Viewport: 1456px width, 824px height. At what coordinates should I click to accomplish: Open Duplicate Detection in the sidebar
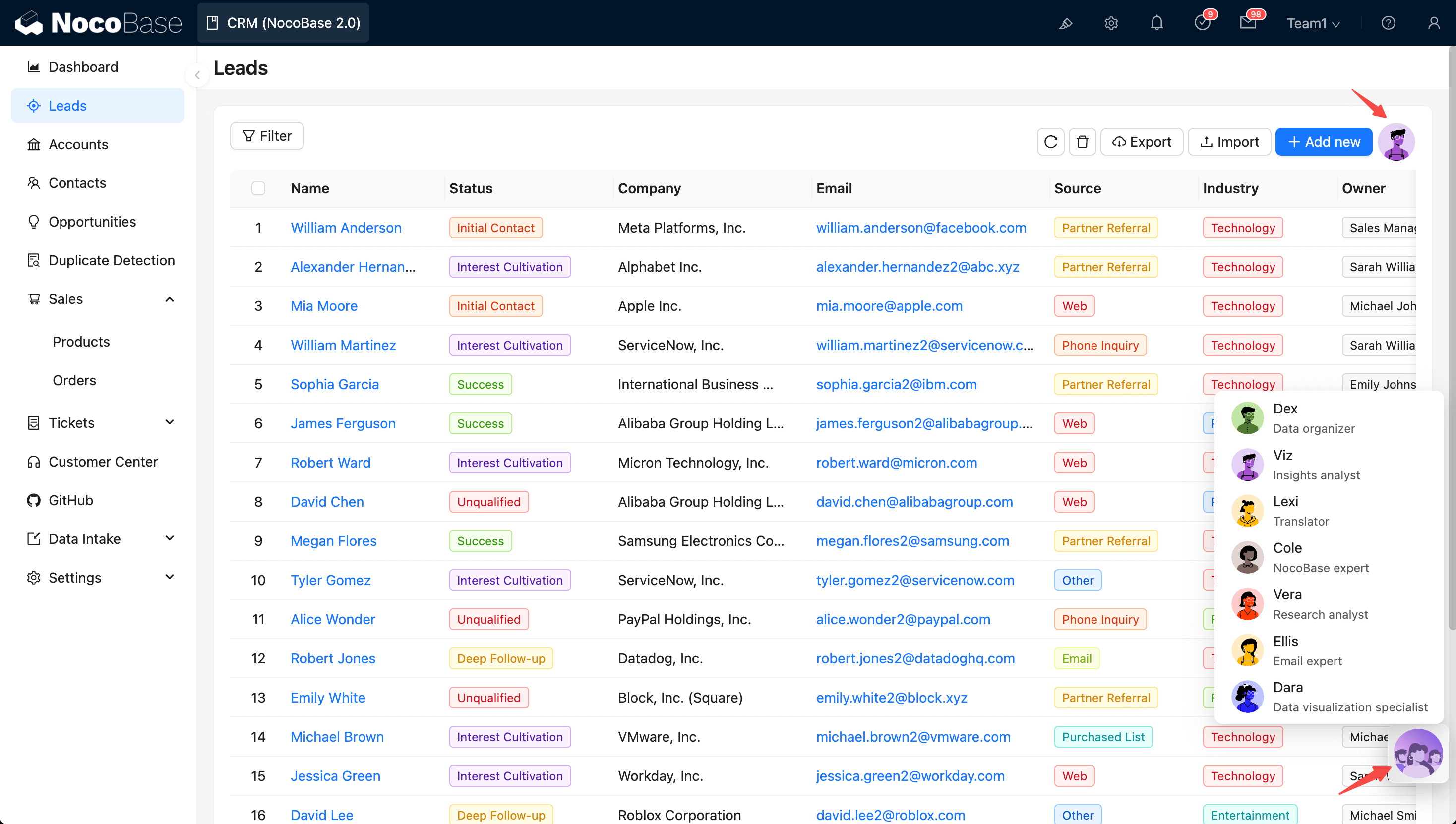(x=112, y=260)
